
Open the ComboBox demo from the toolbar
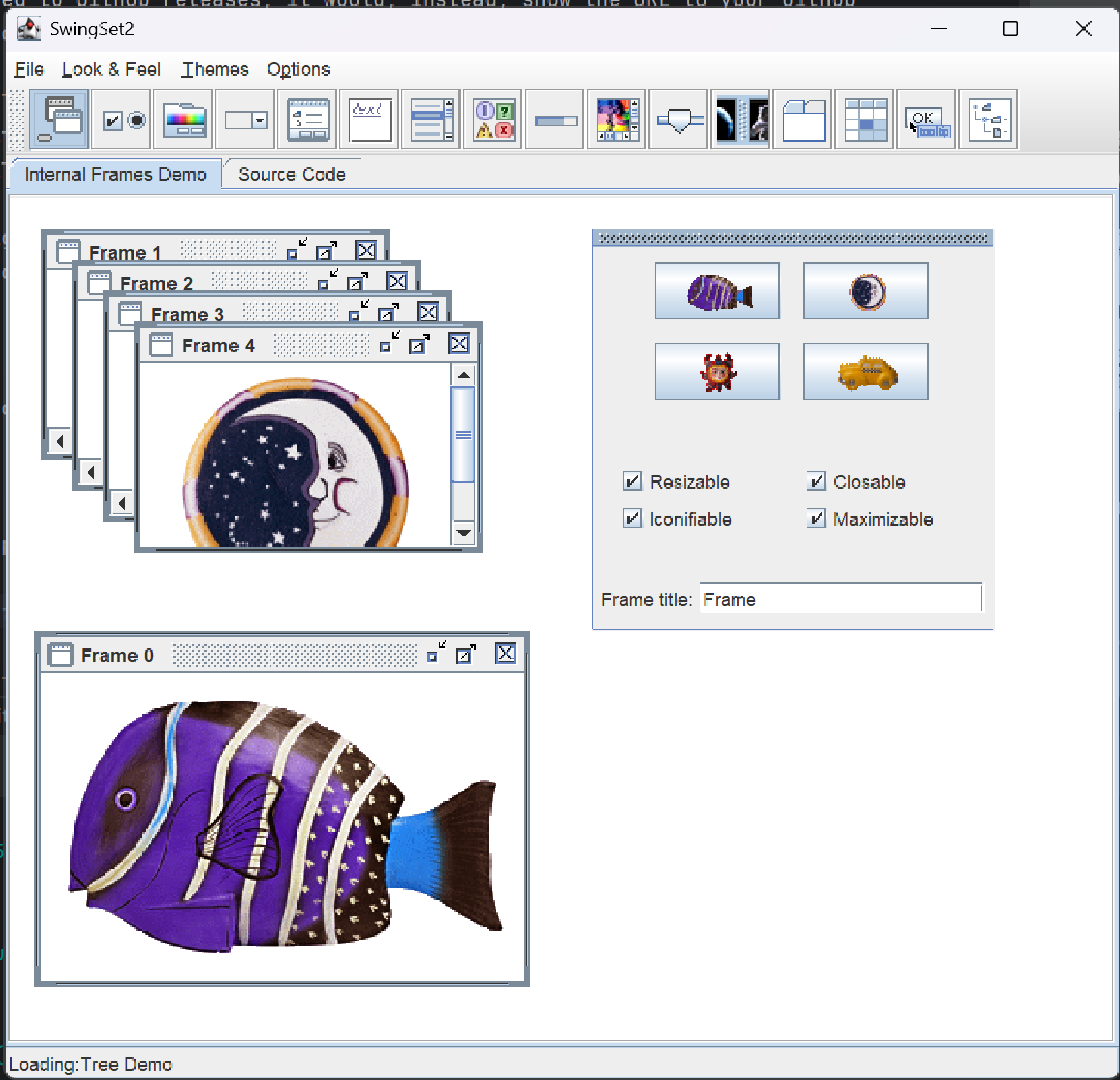click(x=245, y=120)
